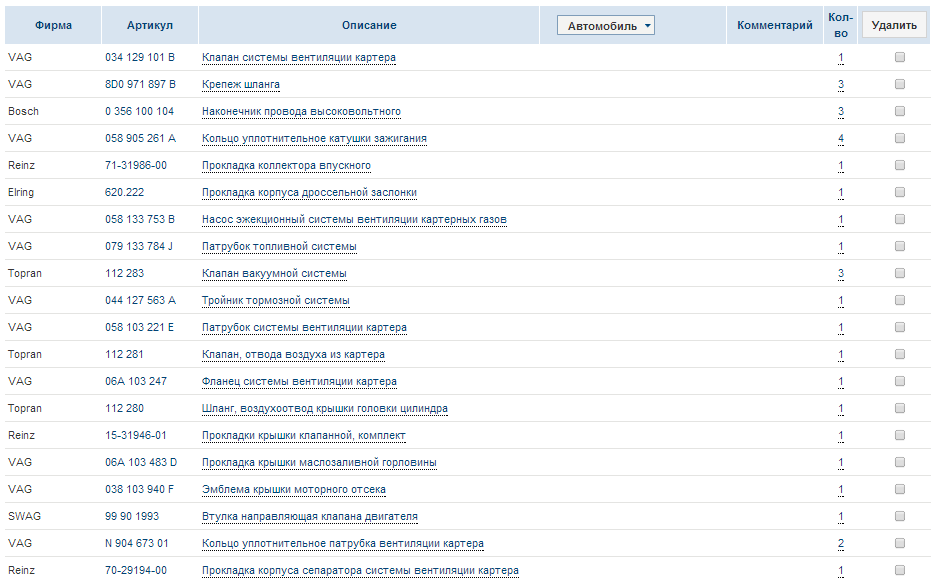Screen dimensions: 935x582
Task: Click quantity 3 in Крепеж шланга row
Action: pyautogui.click(x=841, y=85)
